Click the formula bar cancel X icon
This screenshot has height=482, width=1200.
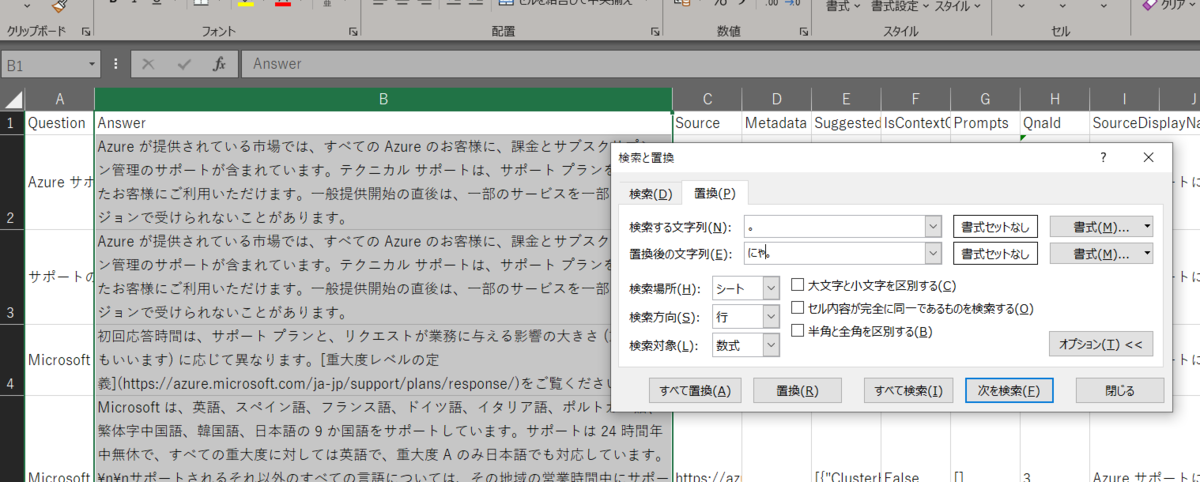(149, 64)
